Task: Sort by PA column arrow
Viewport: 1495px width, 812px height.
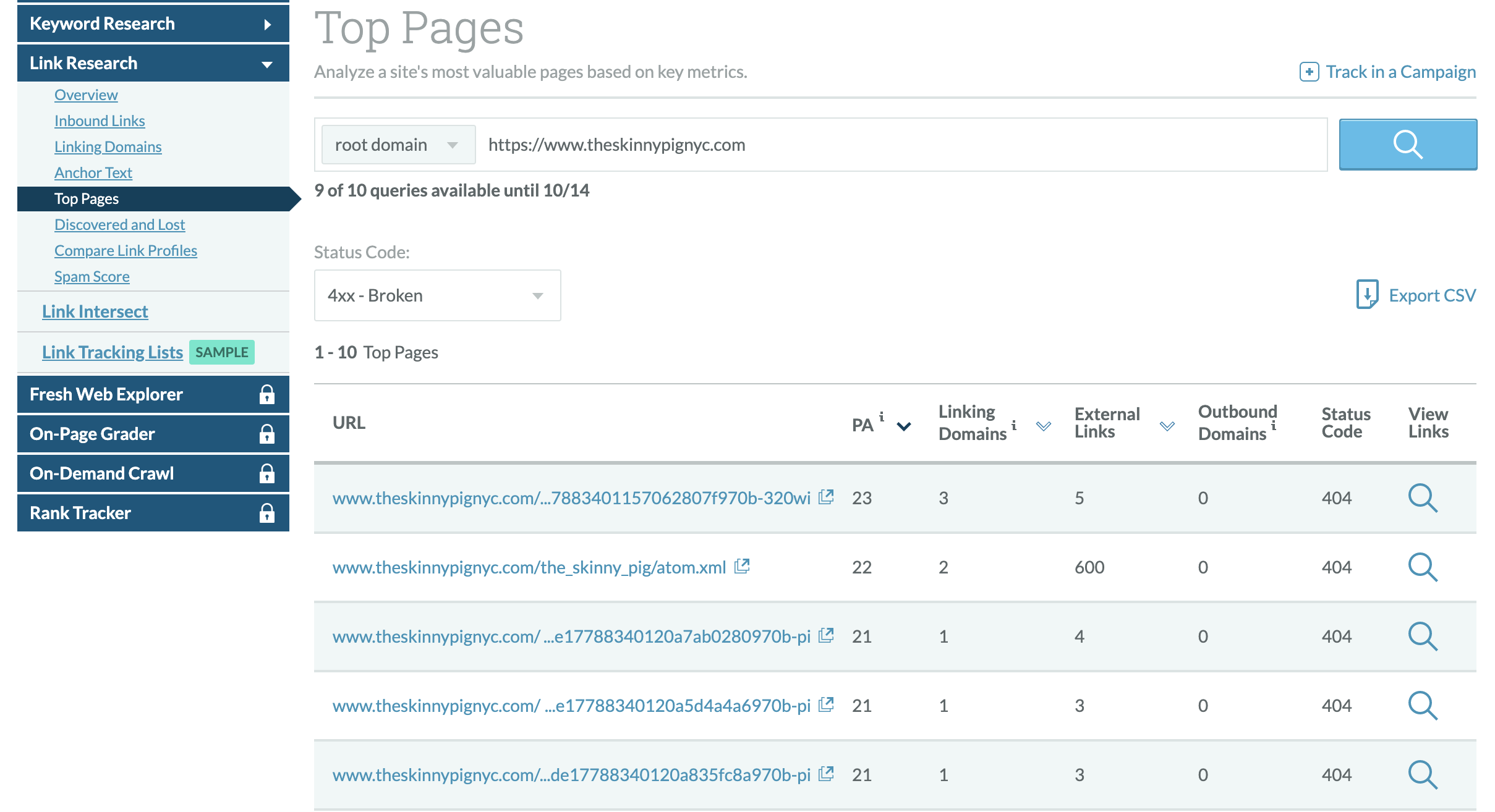Action: click(904, 426)
